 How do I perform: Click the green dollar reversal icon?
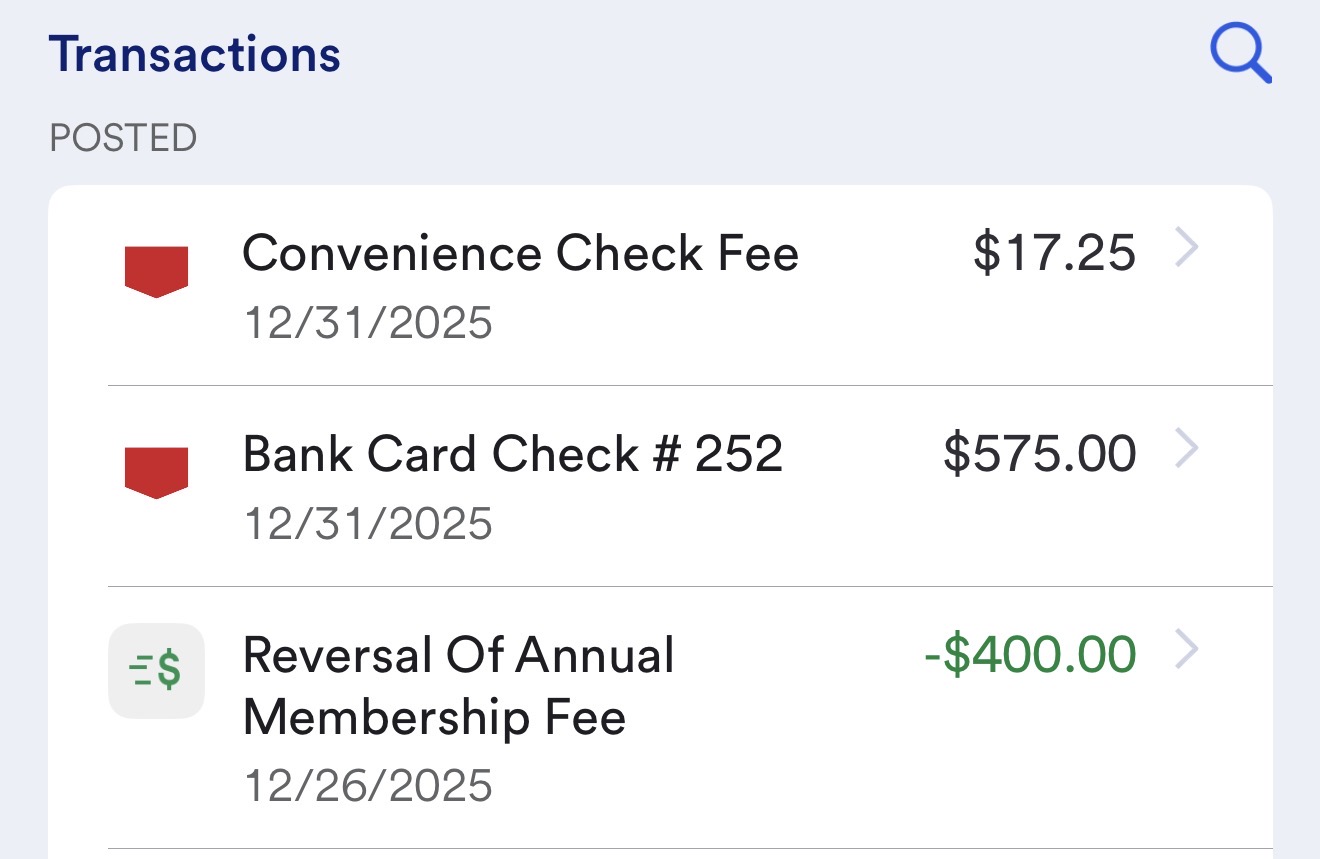pos(156,670)
